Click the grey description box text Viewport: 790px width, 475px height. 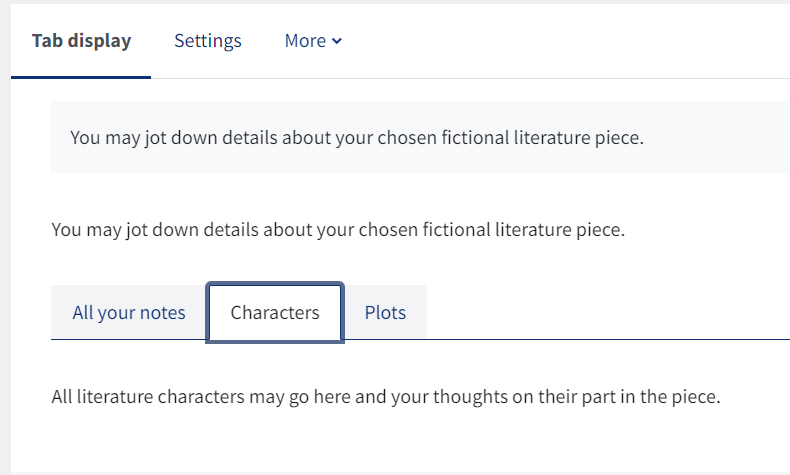pyautogui.click(x=357, y=138)
